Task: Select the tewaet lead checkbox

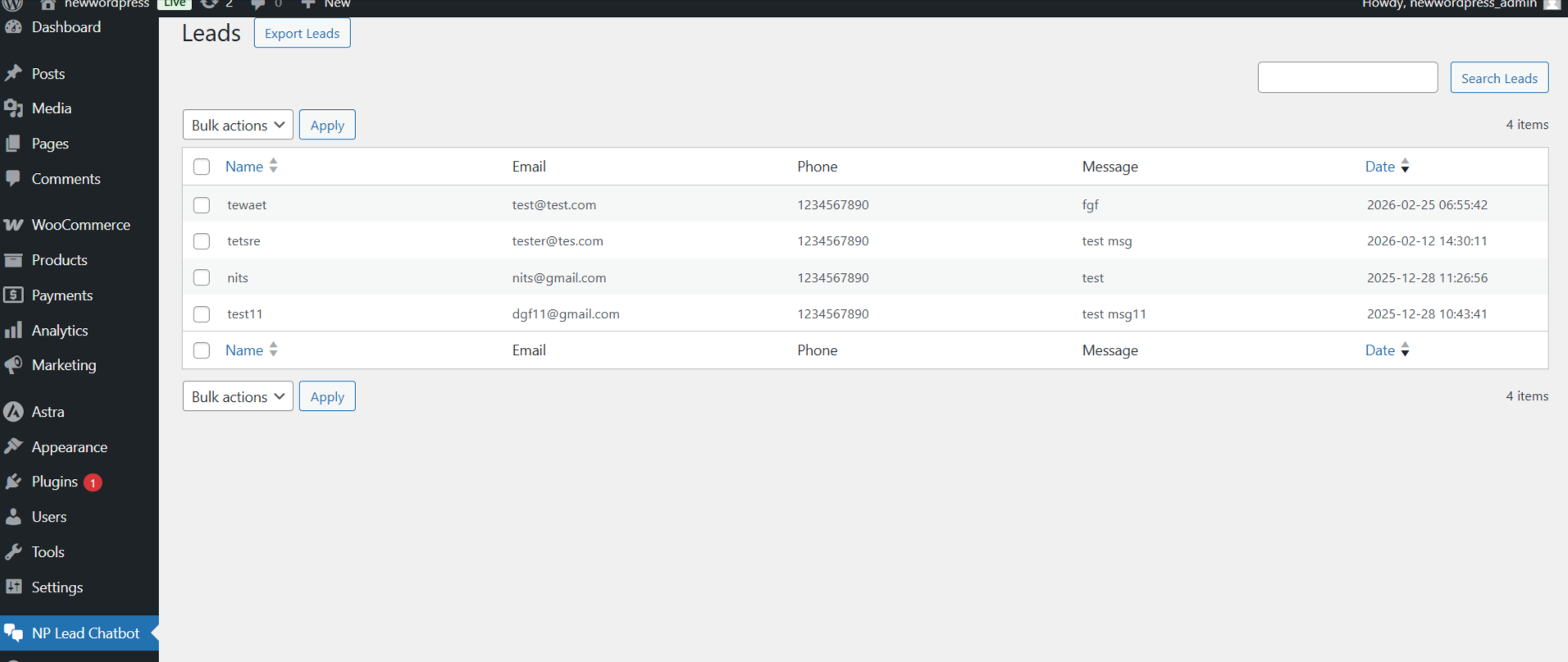Action: point(202,205)
